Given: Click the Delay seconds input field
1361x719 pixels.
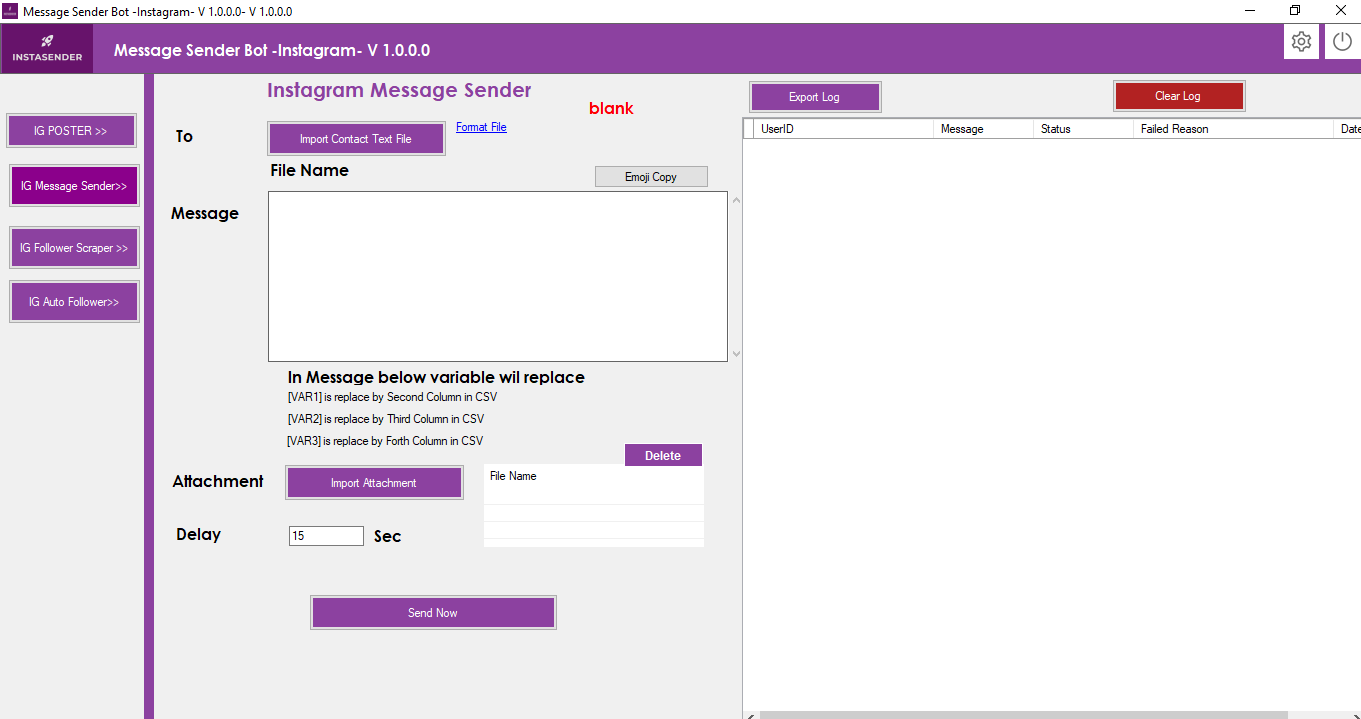Looking at the screenshot, I should click(326, 536).
